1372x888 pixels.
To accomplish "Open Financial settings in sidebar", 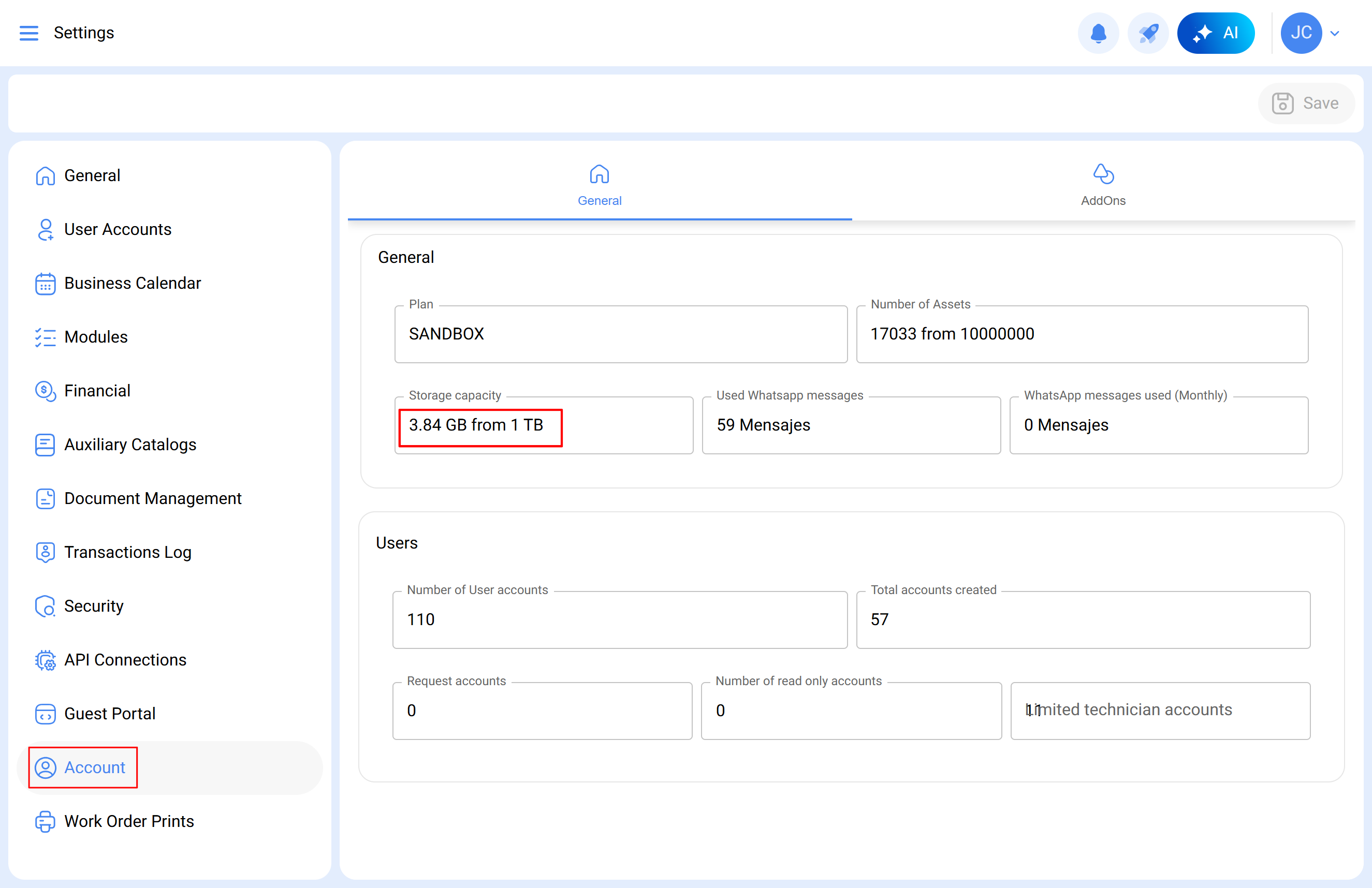I will [x=97, y=391].
